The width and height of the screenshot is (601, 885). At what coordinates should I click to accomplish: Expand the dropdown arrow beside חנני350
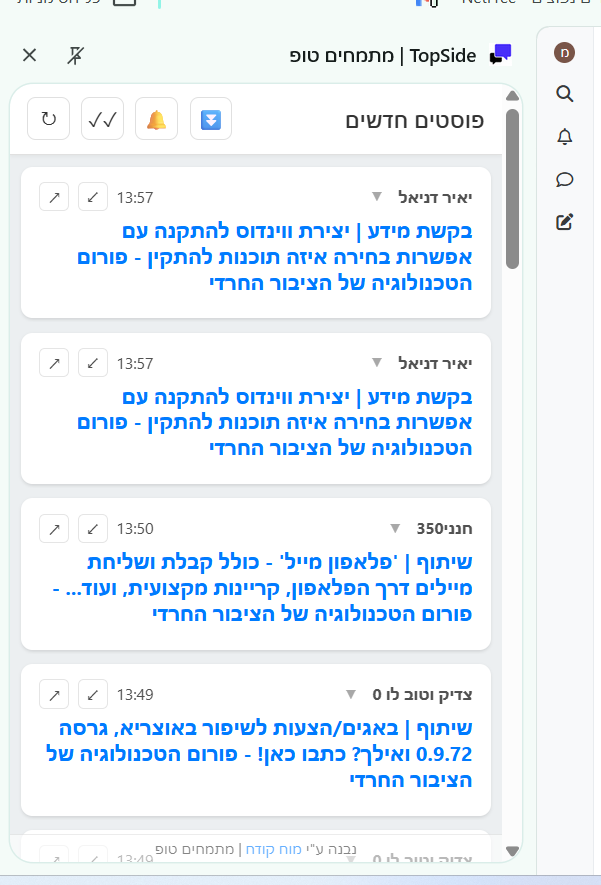pos(393,528)
